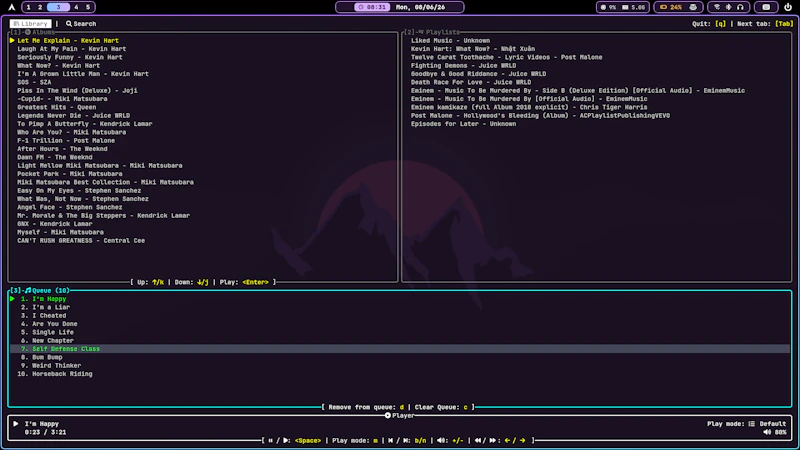Click the battery 24% indicator
Screen dimensions: 800x450
tap(671, 7)
